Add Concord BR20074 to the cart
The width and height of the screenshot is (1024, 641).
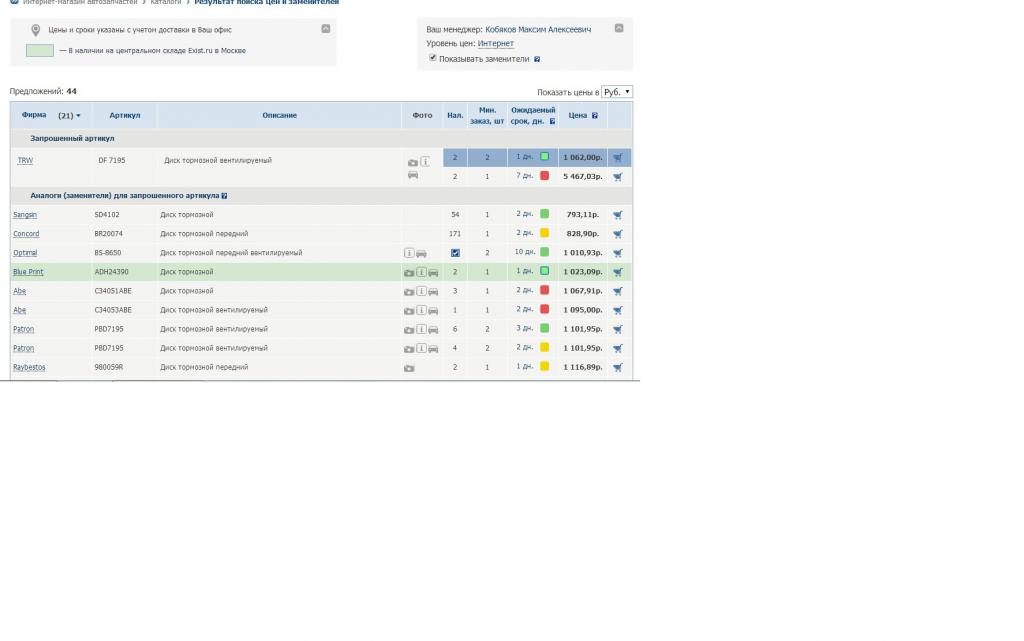[x=618, y=234]
